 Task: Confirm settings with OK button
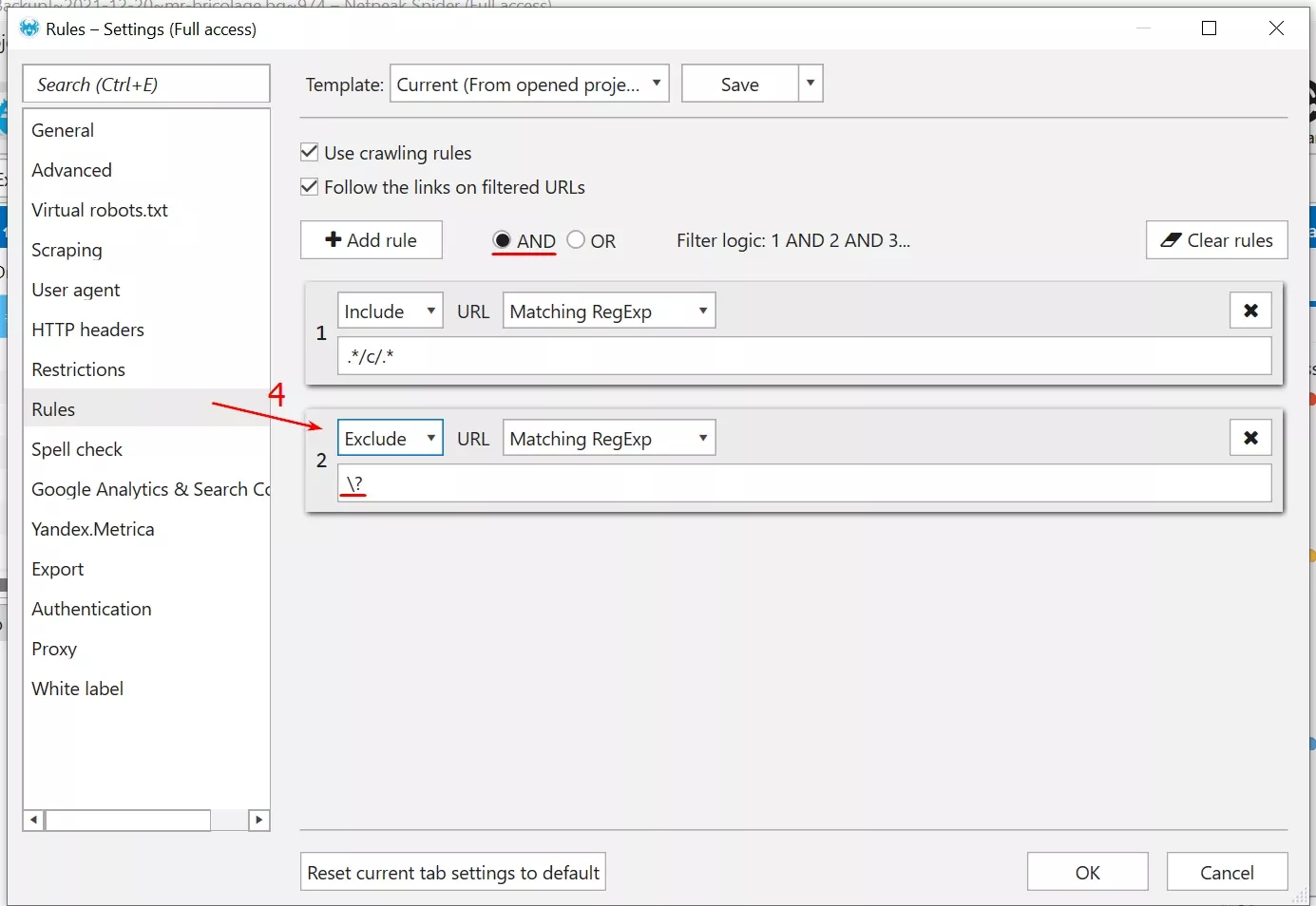(x=1087, y=872)
